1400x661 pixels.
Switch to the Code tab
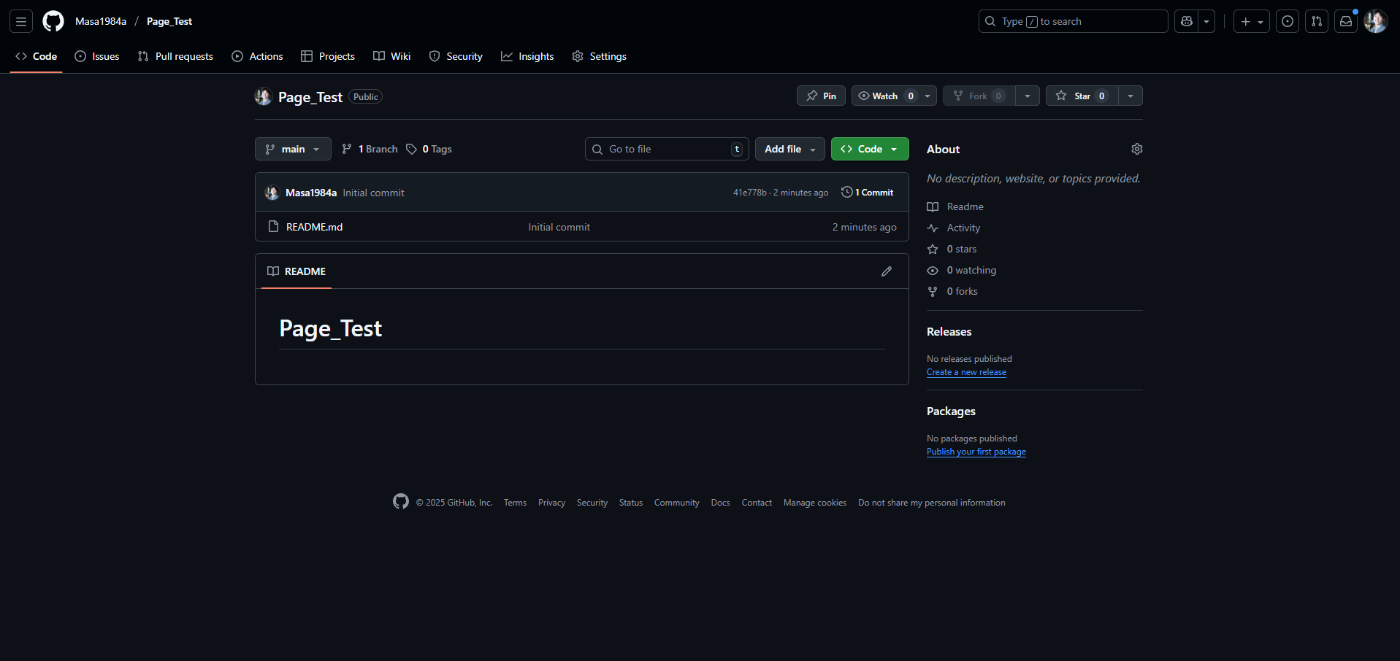36,56
